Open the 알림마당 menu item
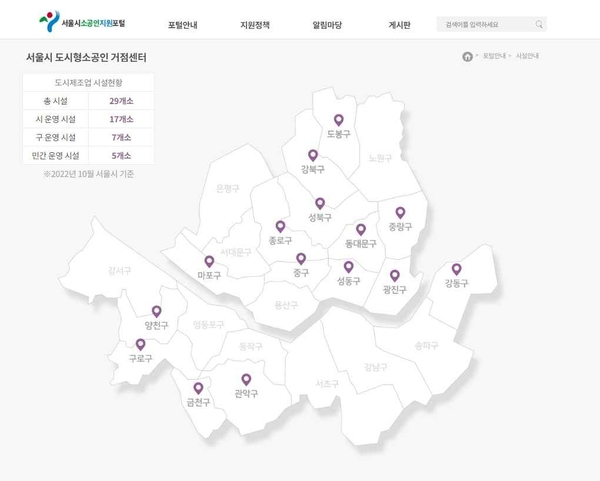The image size is (600, 481). [327, 24]
